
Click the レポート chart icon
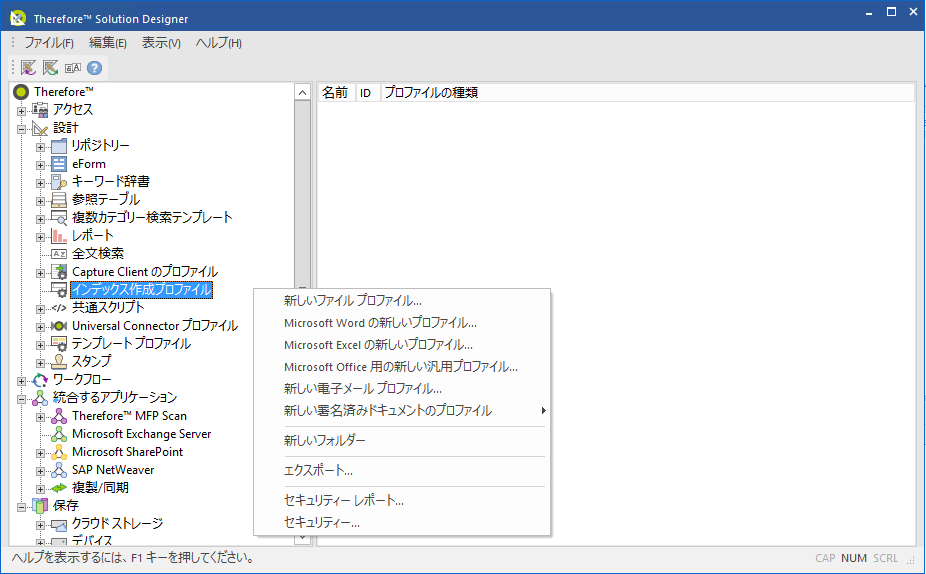pos(59,236)
